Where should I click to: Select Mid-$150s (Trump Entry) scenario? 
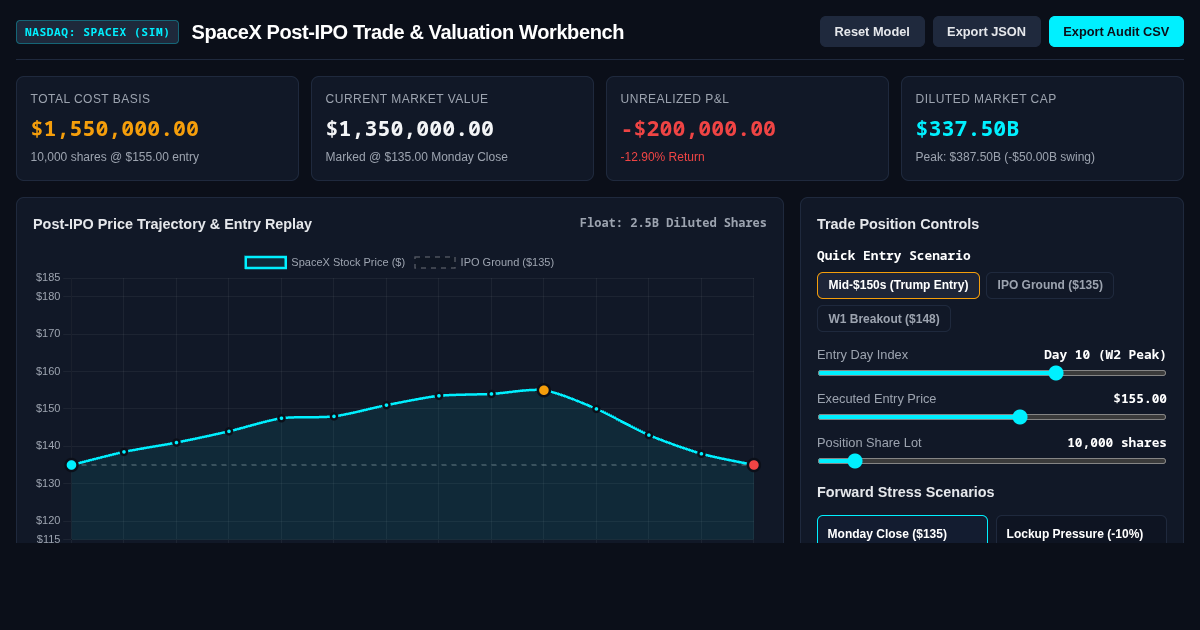click(x=898, y=285)
